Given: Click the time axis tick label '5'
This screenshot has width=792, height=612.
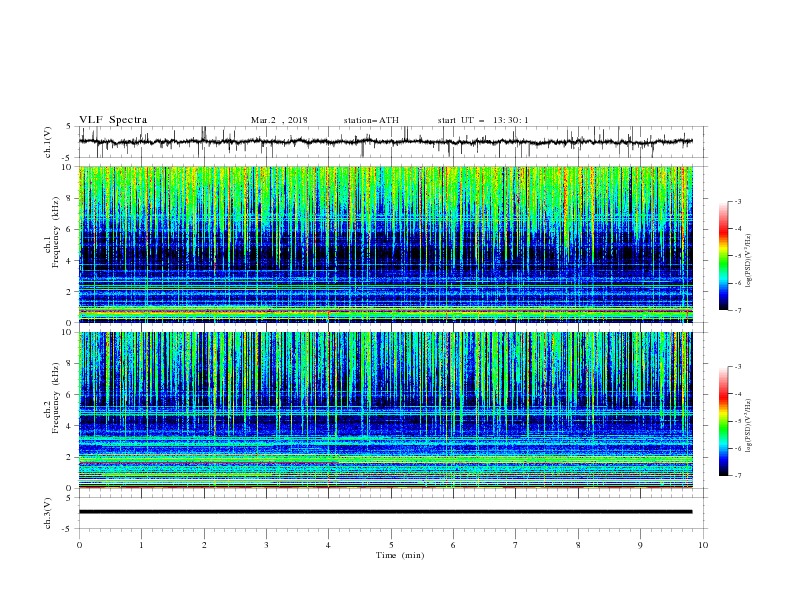Looking at the screenshot, I should point(391,545).
